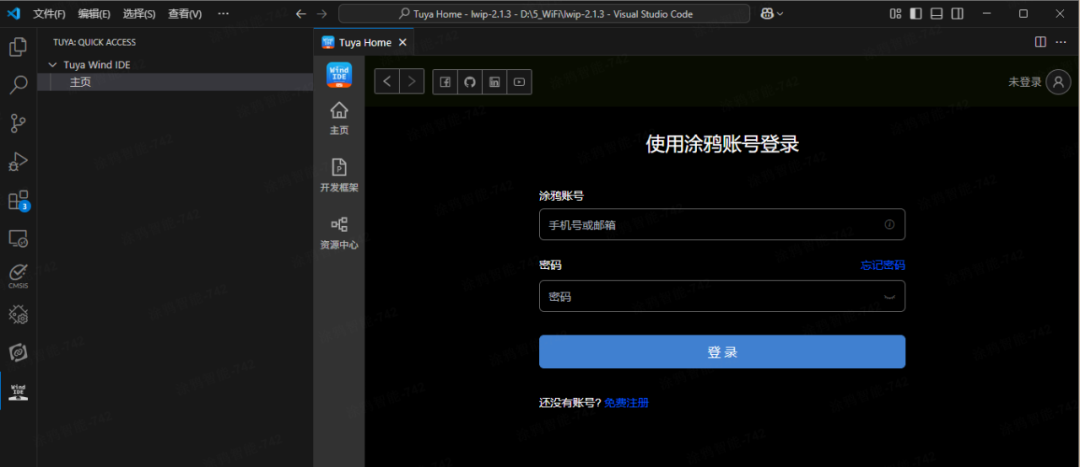
Task: Open the Copilot icon in title bar
Action: [x=767, y=14]
